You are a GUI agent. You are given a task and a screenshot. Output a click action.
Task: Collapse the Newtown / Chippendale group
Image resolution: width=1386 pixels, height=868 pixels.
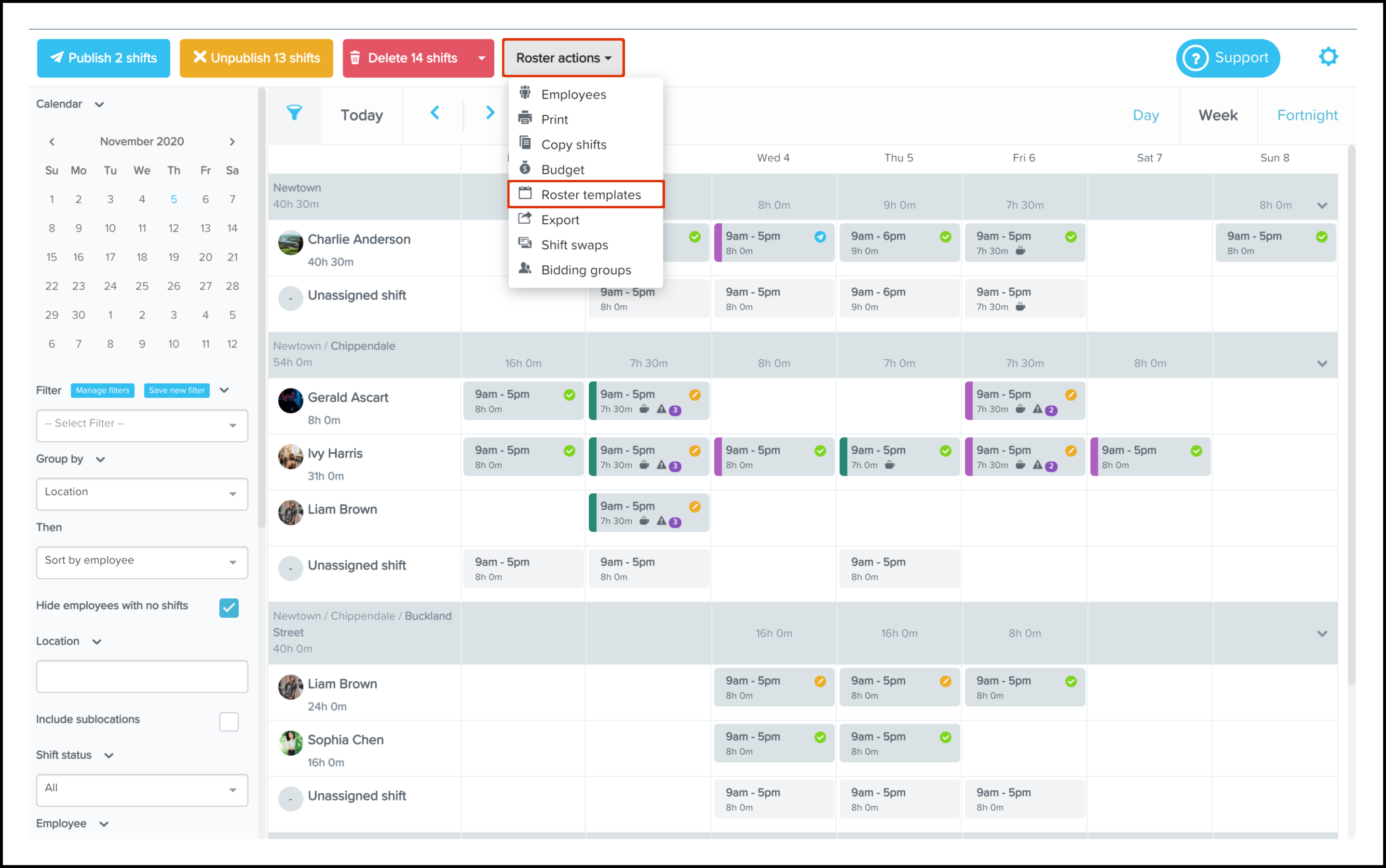(x=1322, y=364)
